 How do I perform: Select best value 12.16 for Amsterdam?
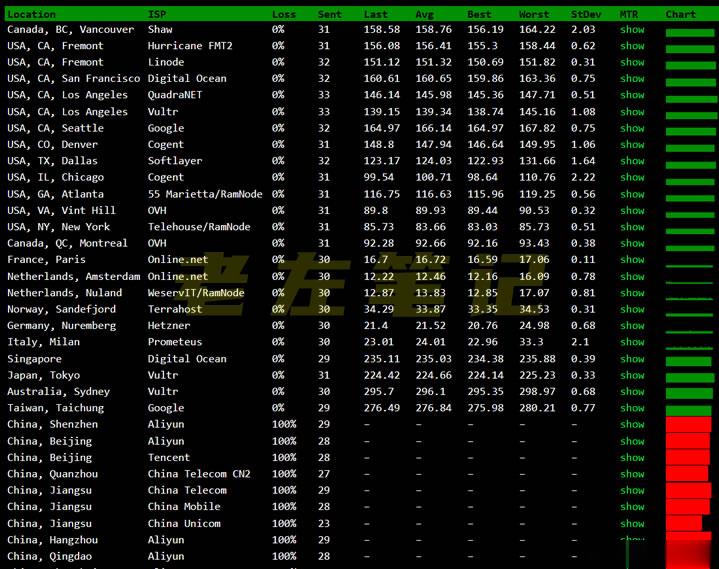(482, 276)
